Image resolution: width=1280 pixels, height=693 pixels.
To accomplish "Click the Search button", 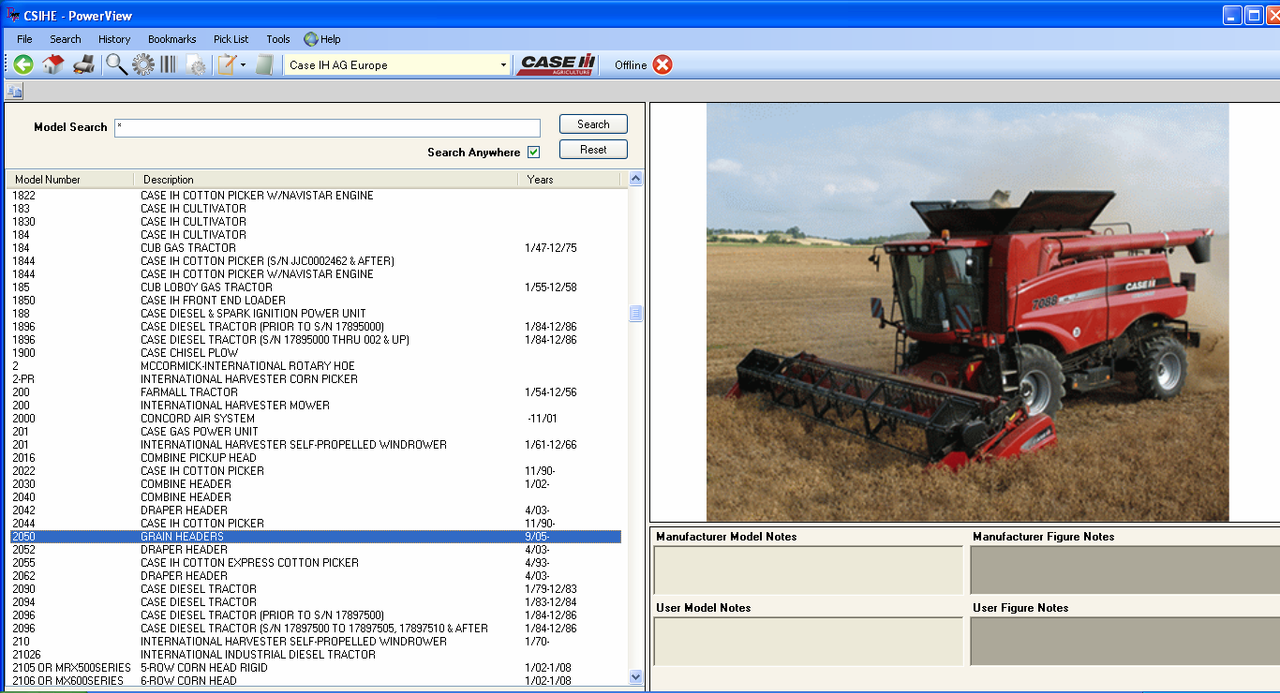I will click(x=593, y=124).
